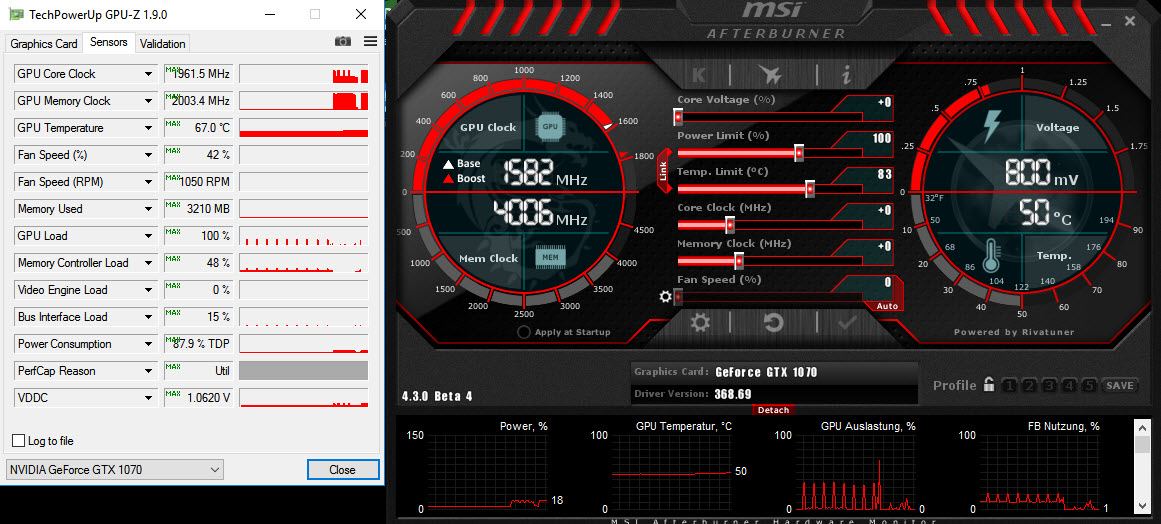The image size is (1161, 524).
Task: Open Memory Used sensor dropdown
Action: [148, 209]
